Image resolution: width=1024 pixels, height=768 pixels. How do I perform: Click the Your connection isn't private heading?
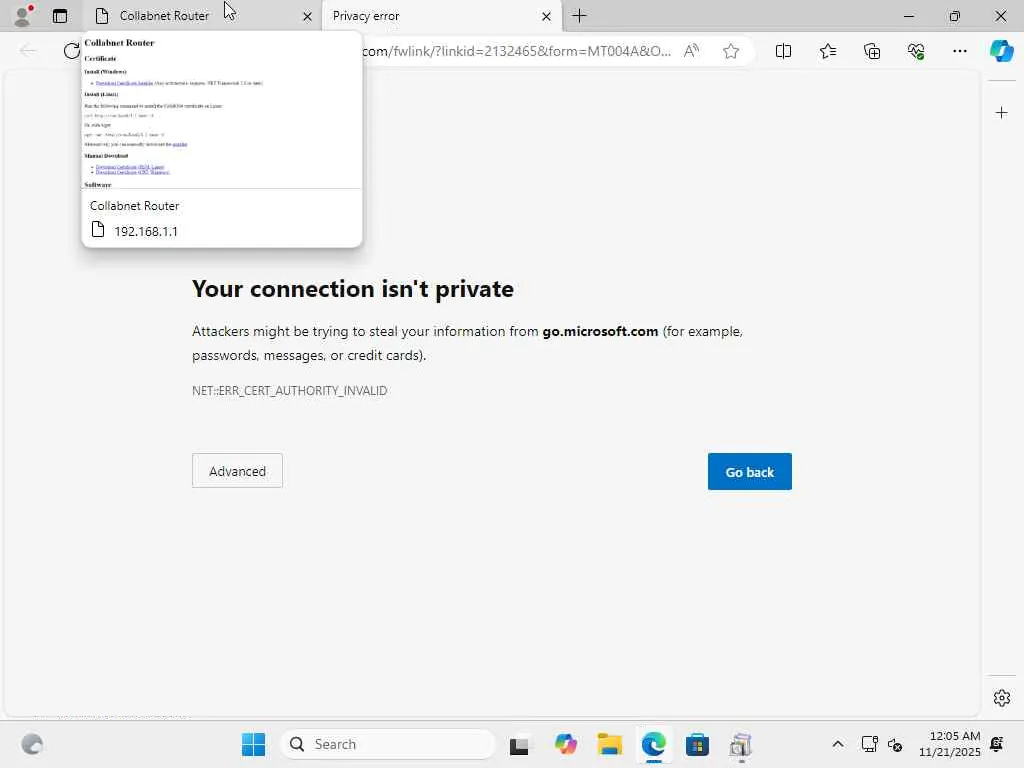pyautogui.click(x=353, y=289)
